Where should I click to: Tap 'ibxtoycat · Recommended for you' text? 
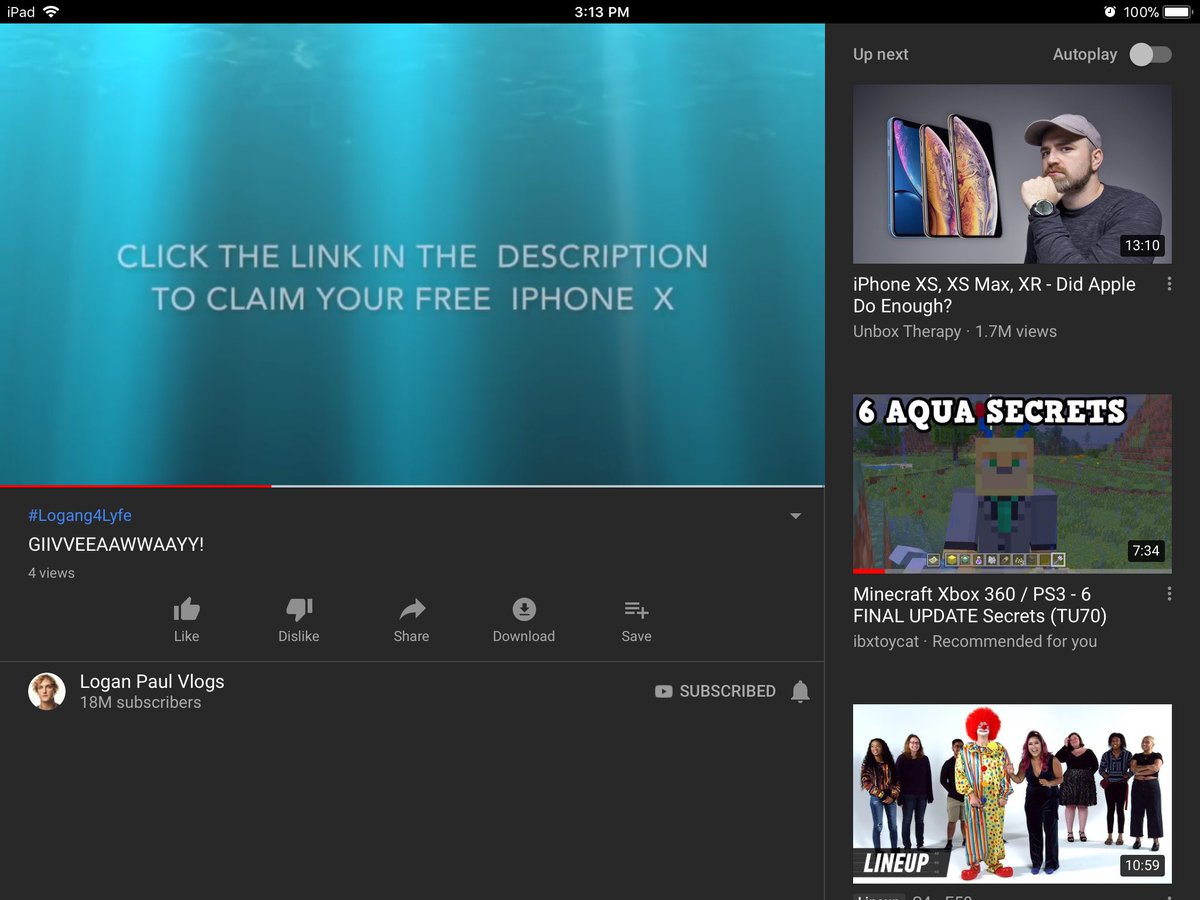click(975, 641)
